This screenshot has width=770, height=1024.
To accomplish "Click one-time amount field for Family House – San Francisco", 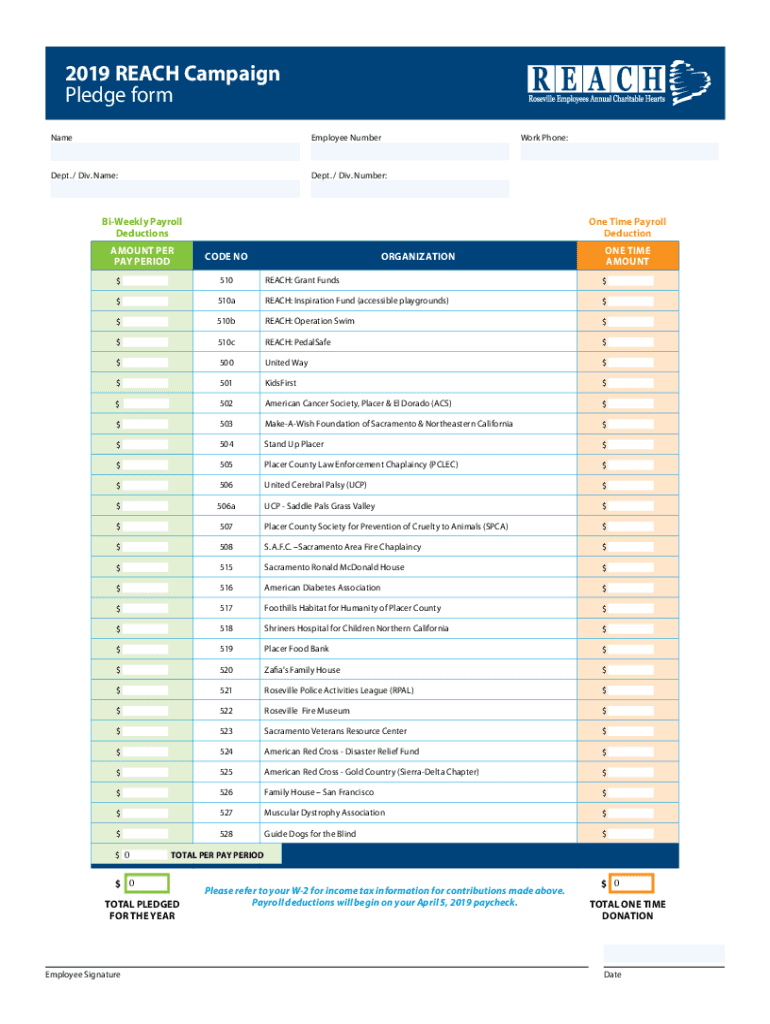I will coord(632,793).
